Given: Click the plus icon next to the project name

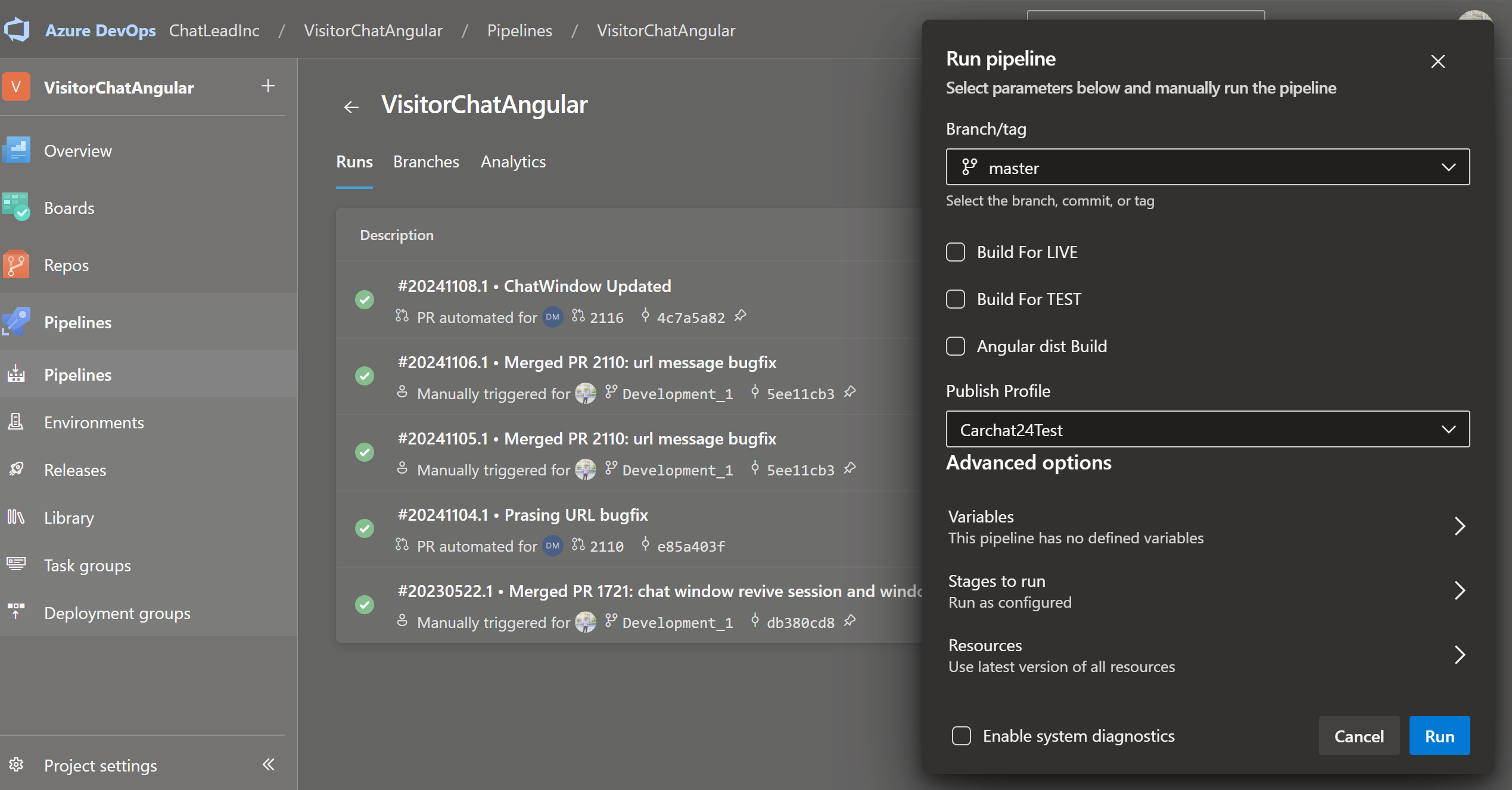Looking at the screenshot, I should pyautogui.click(x=268, y=86).
